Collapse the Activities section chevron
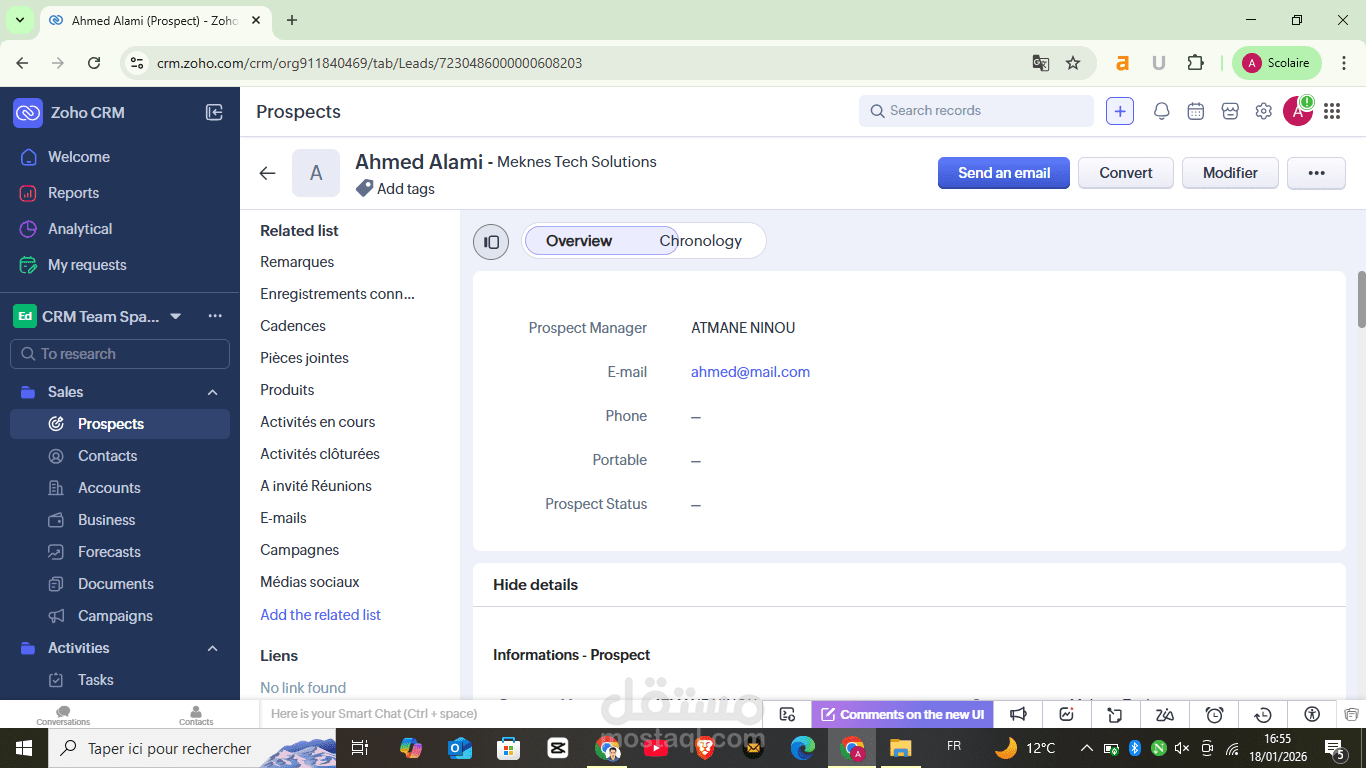The height and width of the screenshot is (768, 1366). click(x=212, y=648)
